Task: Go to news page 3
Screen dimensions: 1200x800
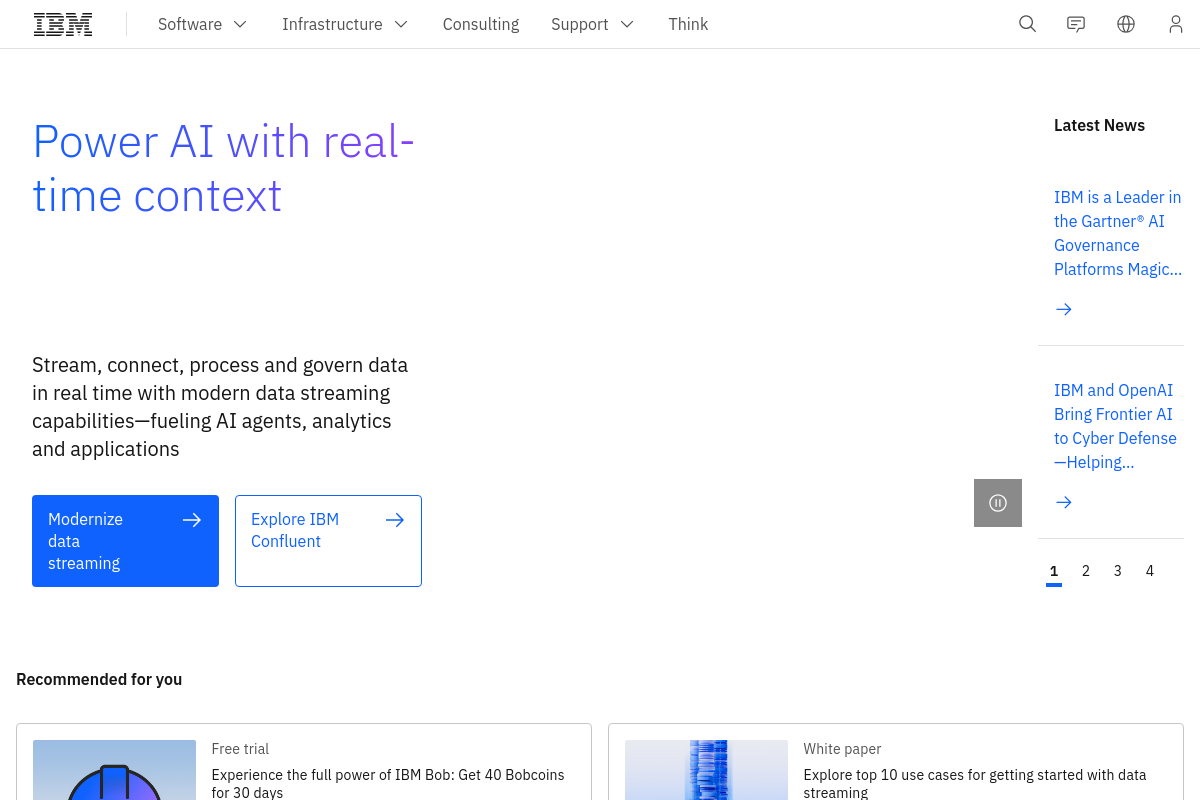Action: [x=1118, y=571]
